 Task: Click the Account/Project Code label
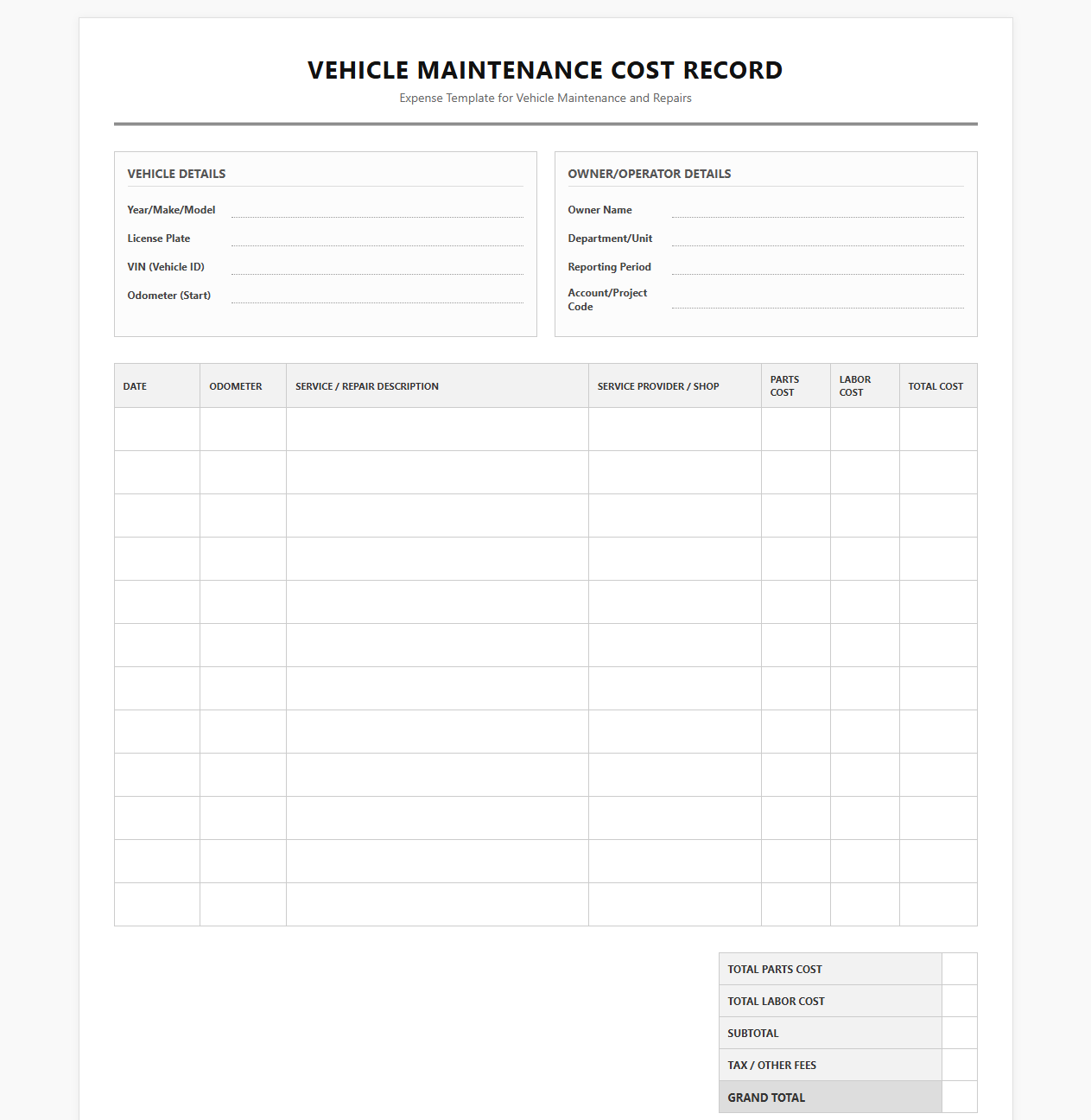607,300
